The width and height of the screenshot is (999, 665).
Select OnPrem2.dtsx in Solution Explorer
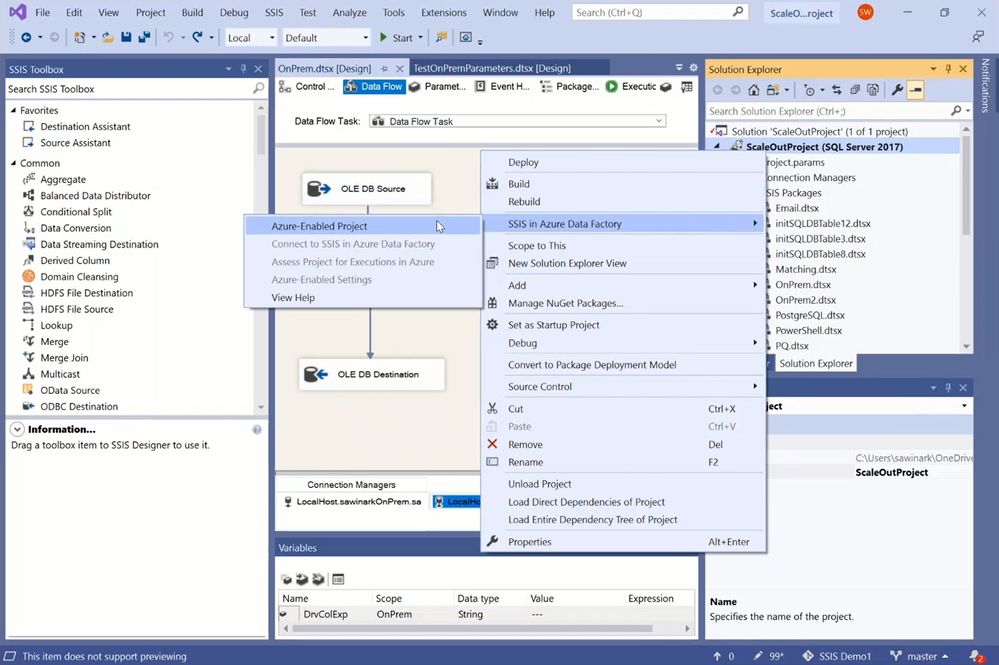pos(805,299)
